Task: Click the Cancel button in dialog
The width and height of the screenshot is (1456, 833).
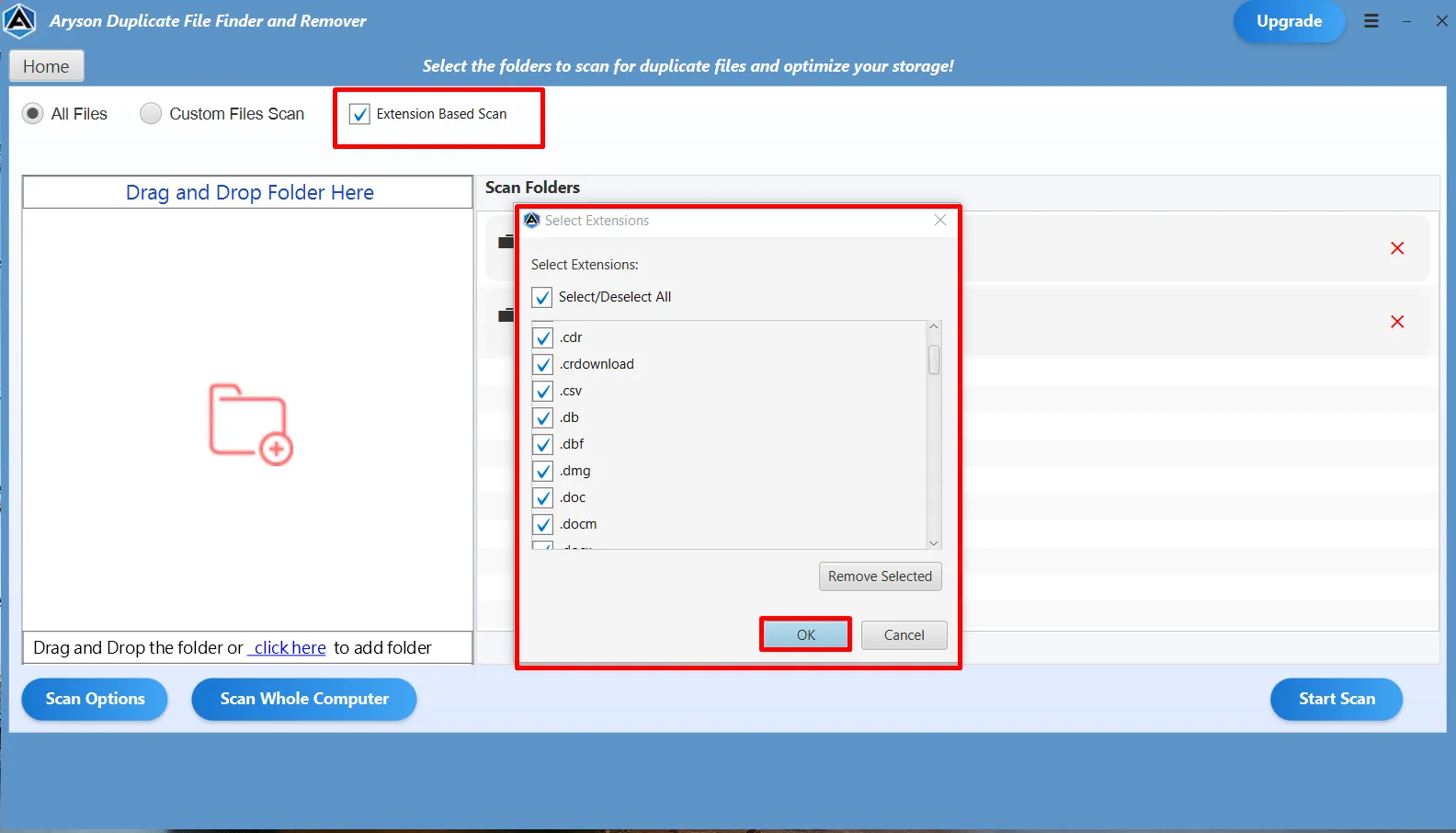Action: coord(904,635)
